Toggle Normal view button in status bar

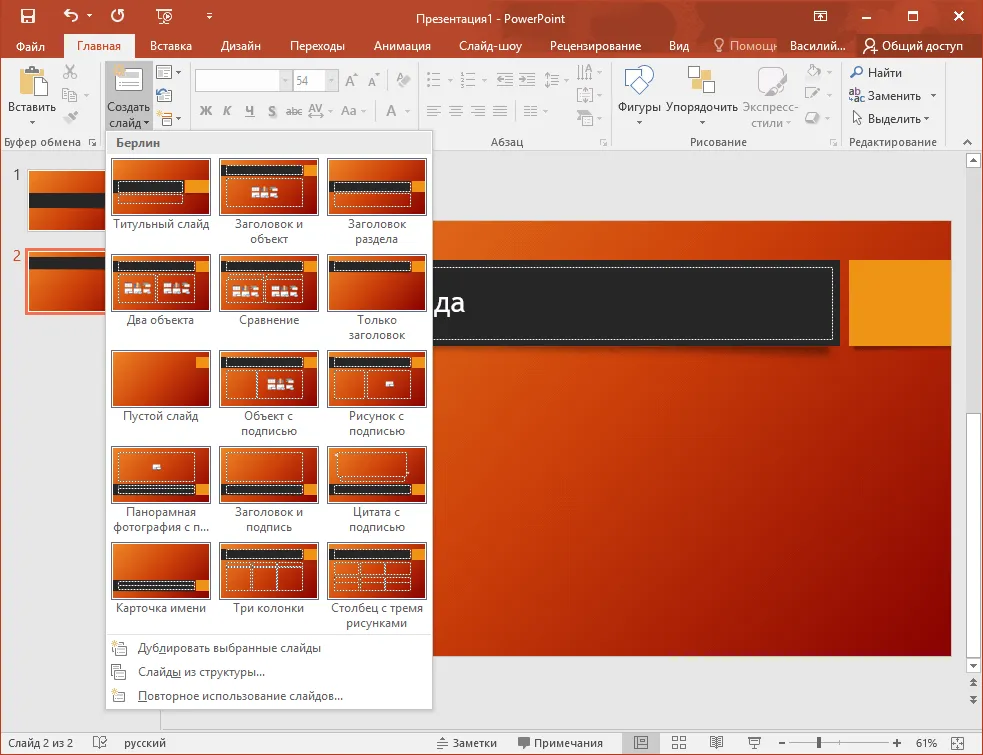[641, 743]
